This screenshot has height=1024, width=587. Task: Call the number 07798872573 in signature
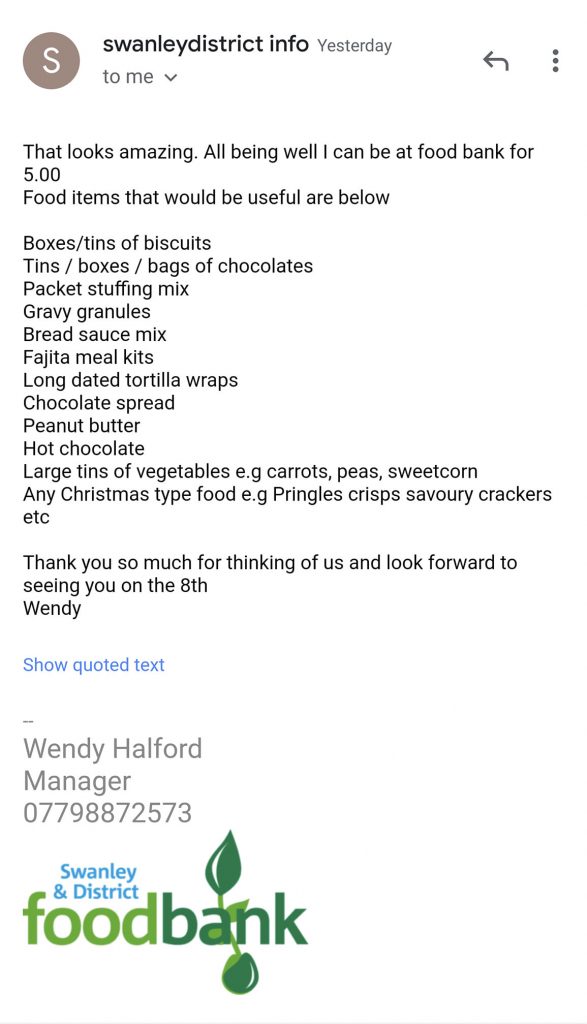coord(108,813)
